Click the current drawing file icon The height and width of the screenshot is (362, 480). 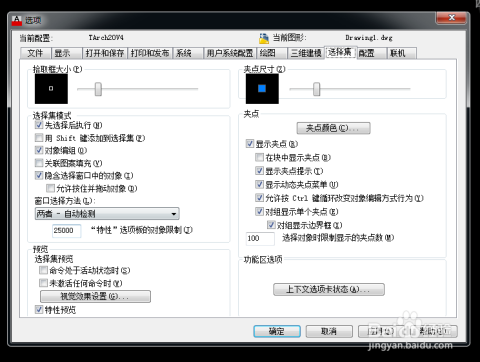264,38
